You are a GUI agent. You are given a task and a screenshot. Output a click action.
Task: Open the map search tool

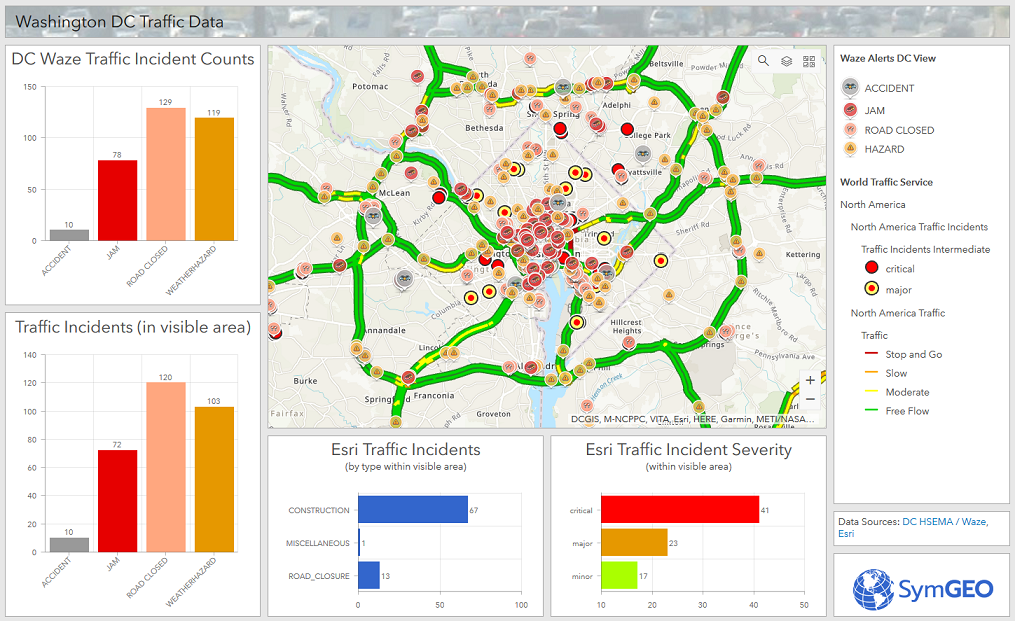point(764,61)
